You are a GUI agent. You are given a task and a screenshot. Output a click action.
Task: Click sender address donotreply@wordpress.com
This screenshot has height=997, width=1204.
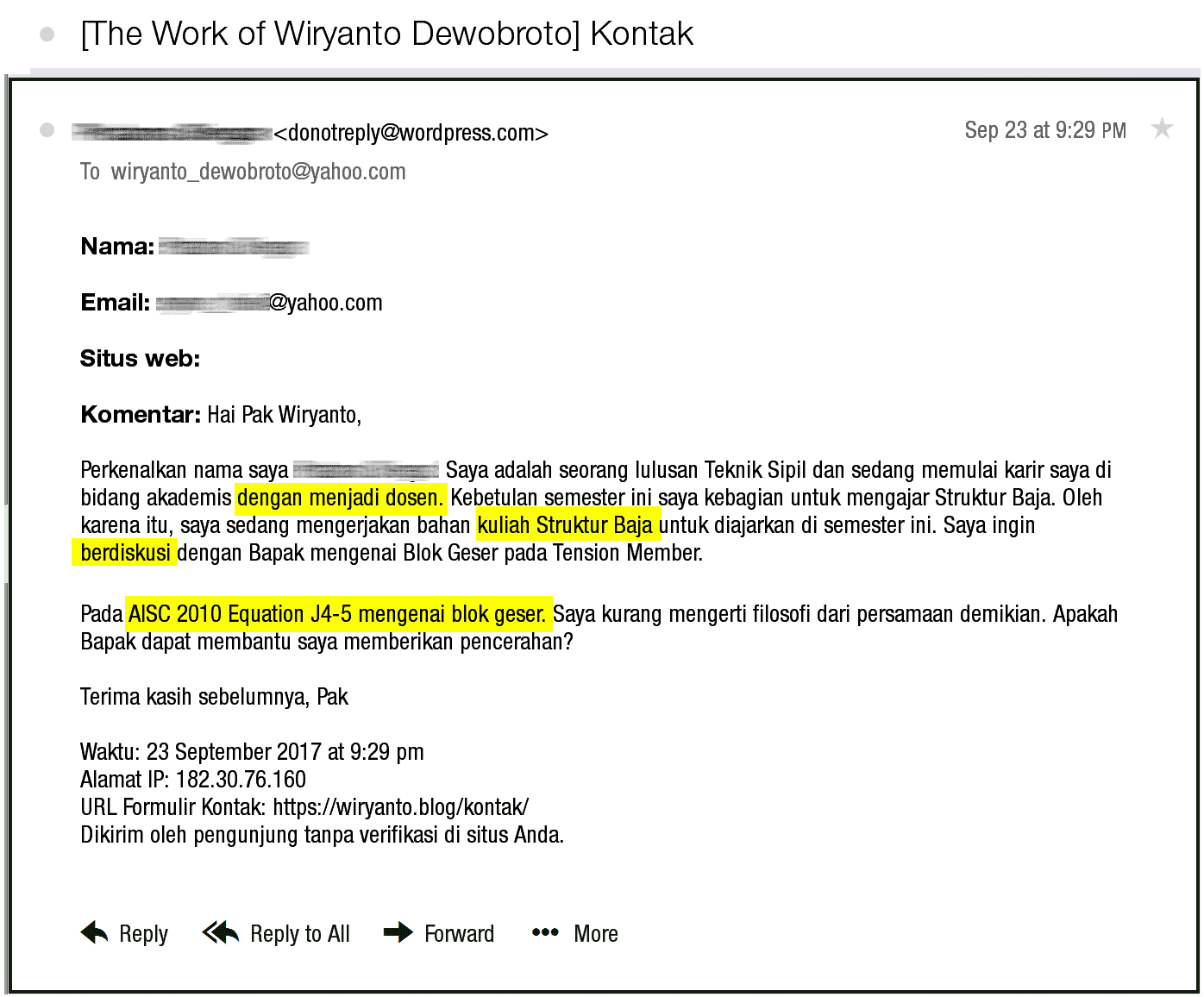(411, 133)
